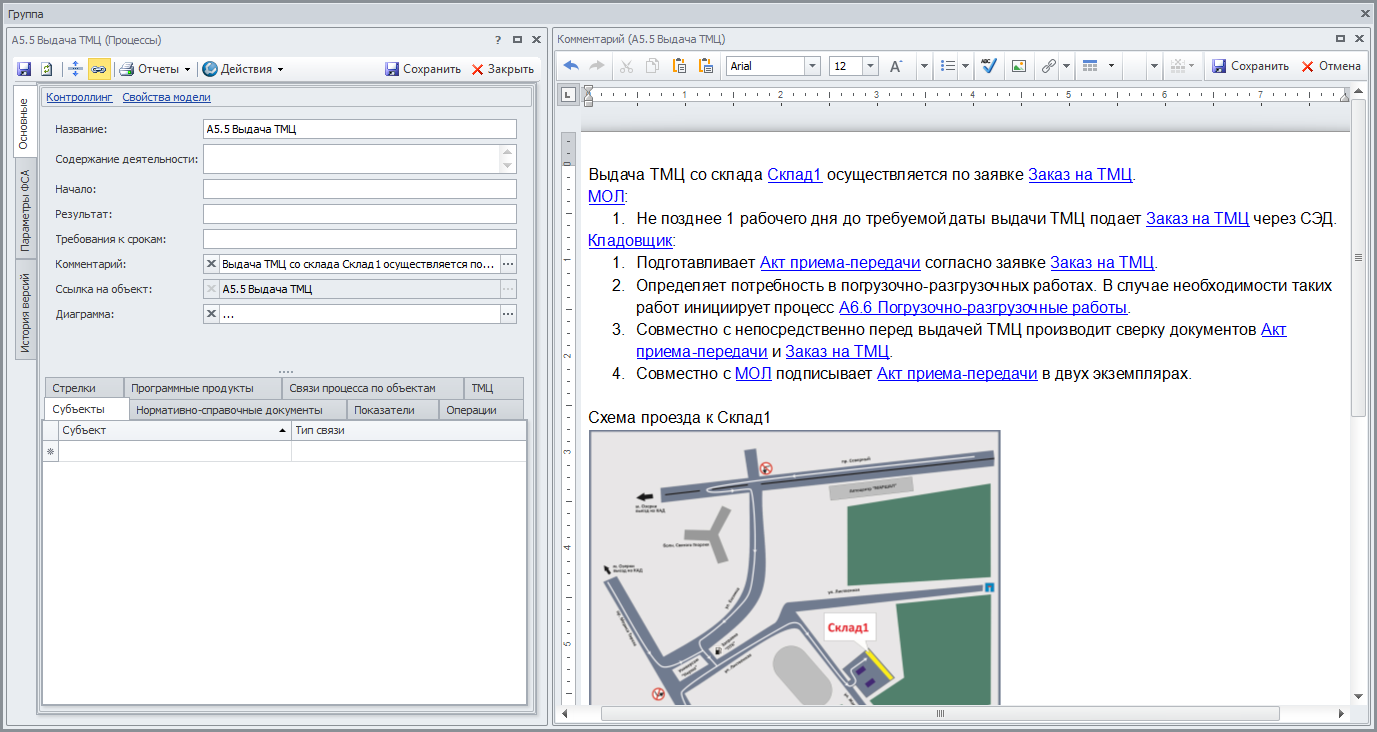Click the insert hyperlink chain icon
Viewport: 1377px width, 732px height.
click(x=1047, y=66)
